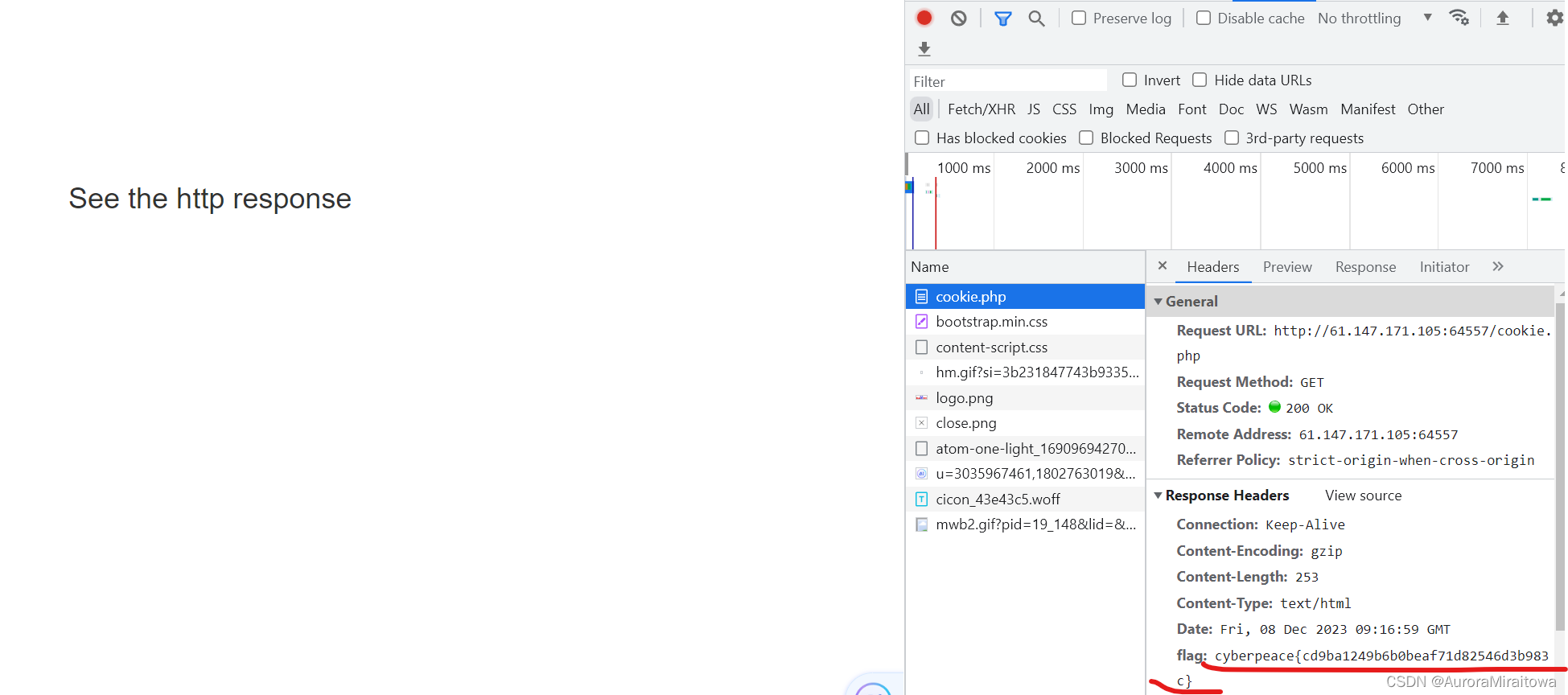Select the bootstrap.min.css request row
This screenshot has height=695, width=1568.
[1025, 322]
